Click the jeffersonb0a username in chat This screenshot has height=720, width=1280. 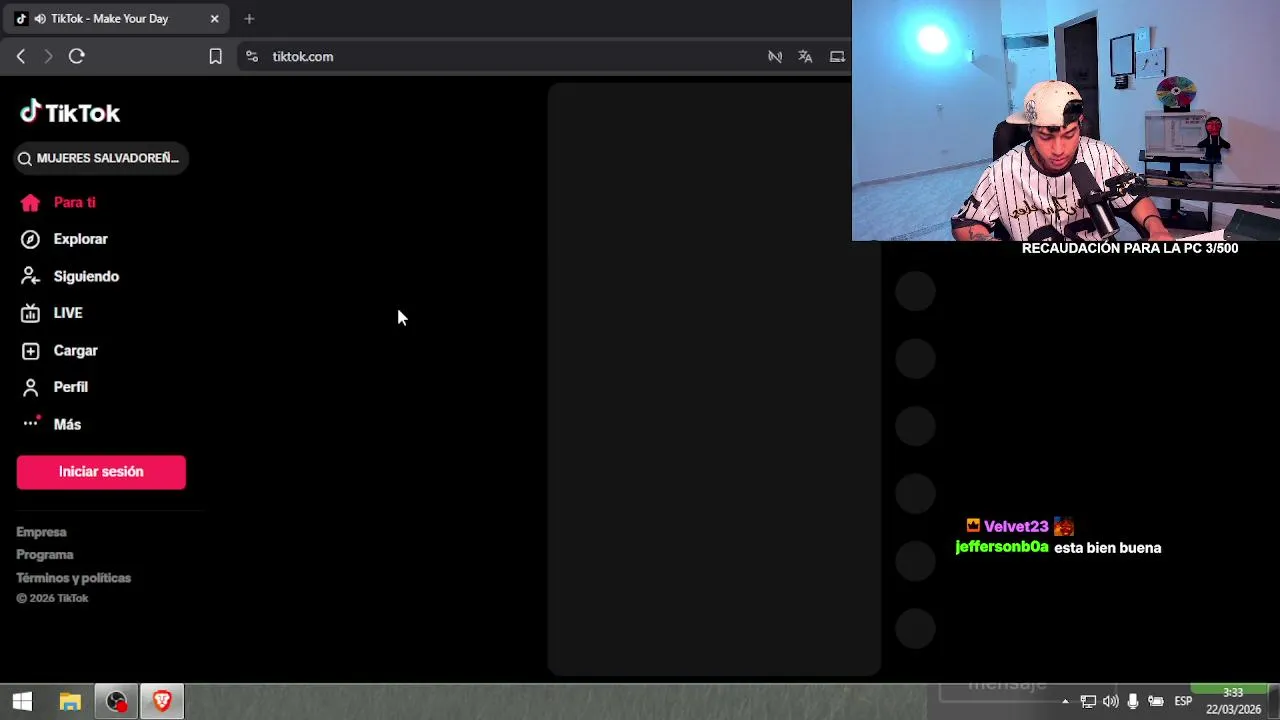click(x=1002, y=547)
